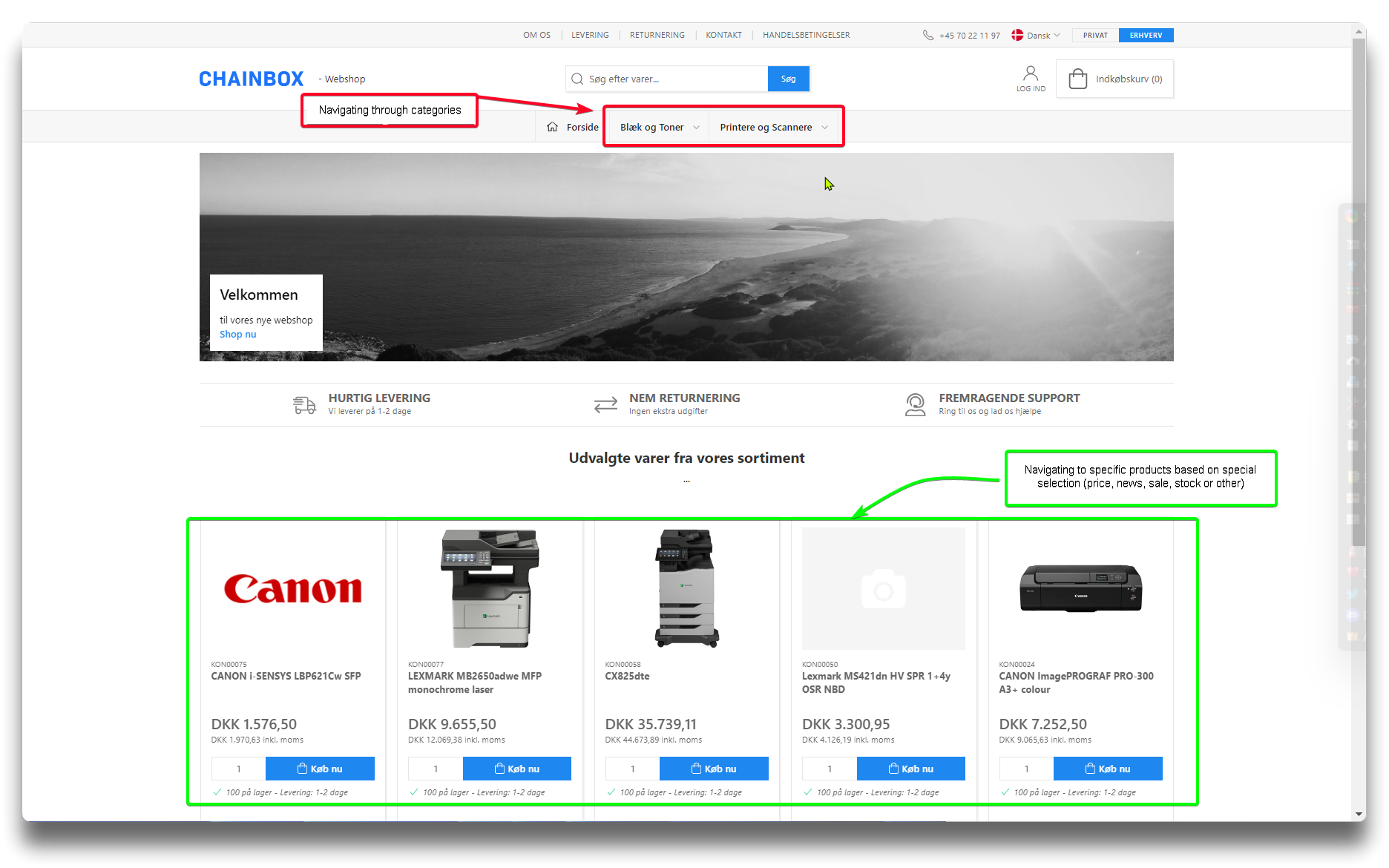Image resolution: width=1389 pixels, height=868 pixels.
Task: Open the Levering menu item
Action: [590, 35]
